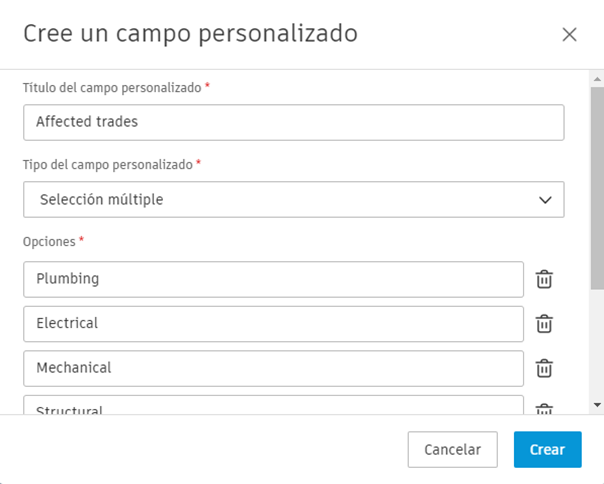The height and width of the screenshot is (484, 604).
Task: Click into the Plumbing option field
Action: 273,279
